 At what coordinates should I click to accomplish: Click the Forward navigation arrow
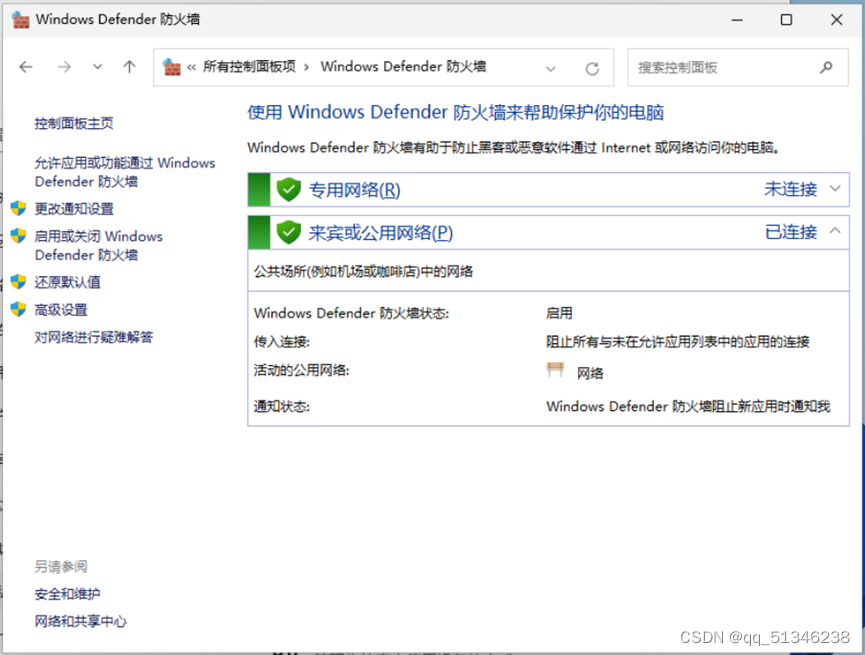coord(64,67)
